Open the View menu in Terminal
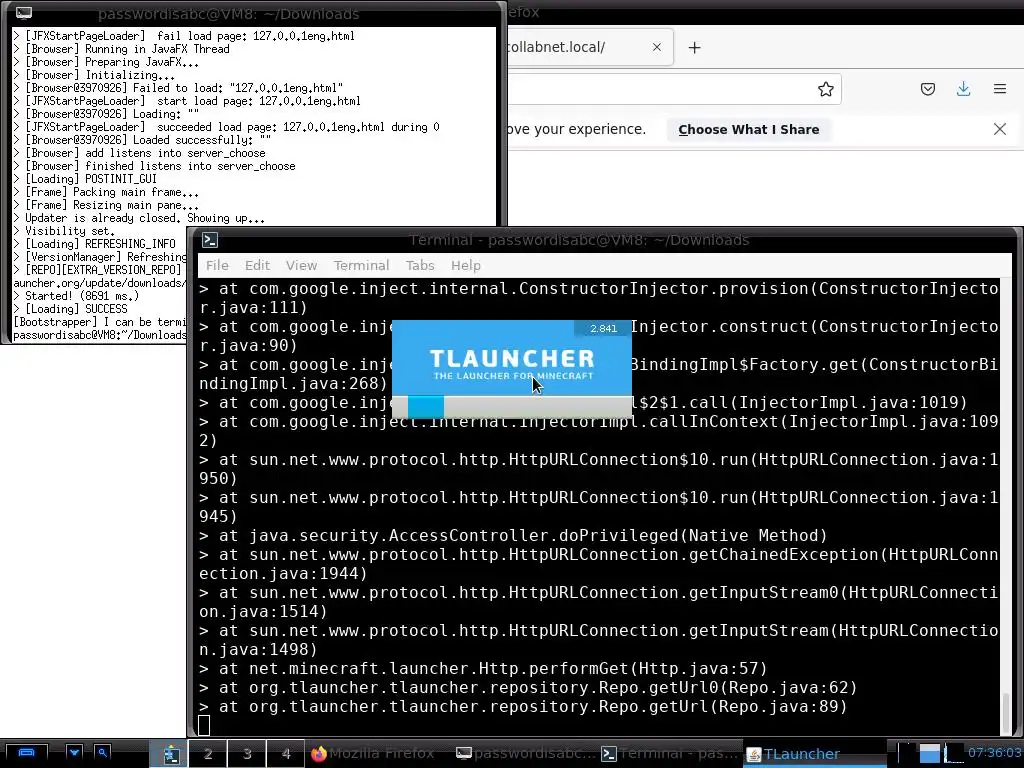The image size is (1024, 768). (301, 265)
